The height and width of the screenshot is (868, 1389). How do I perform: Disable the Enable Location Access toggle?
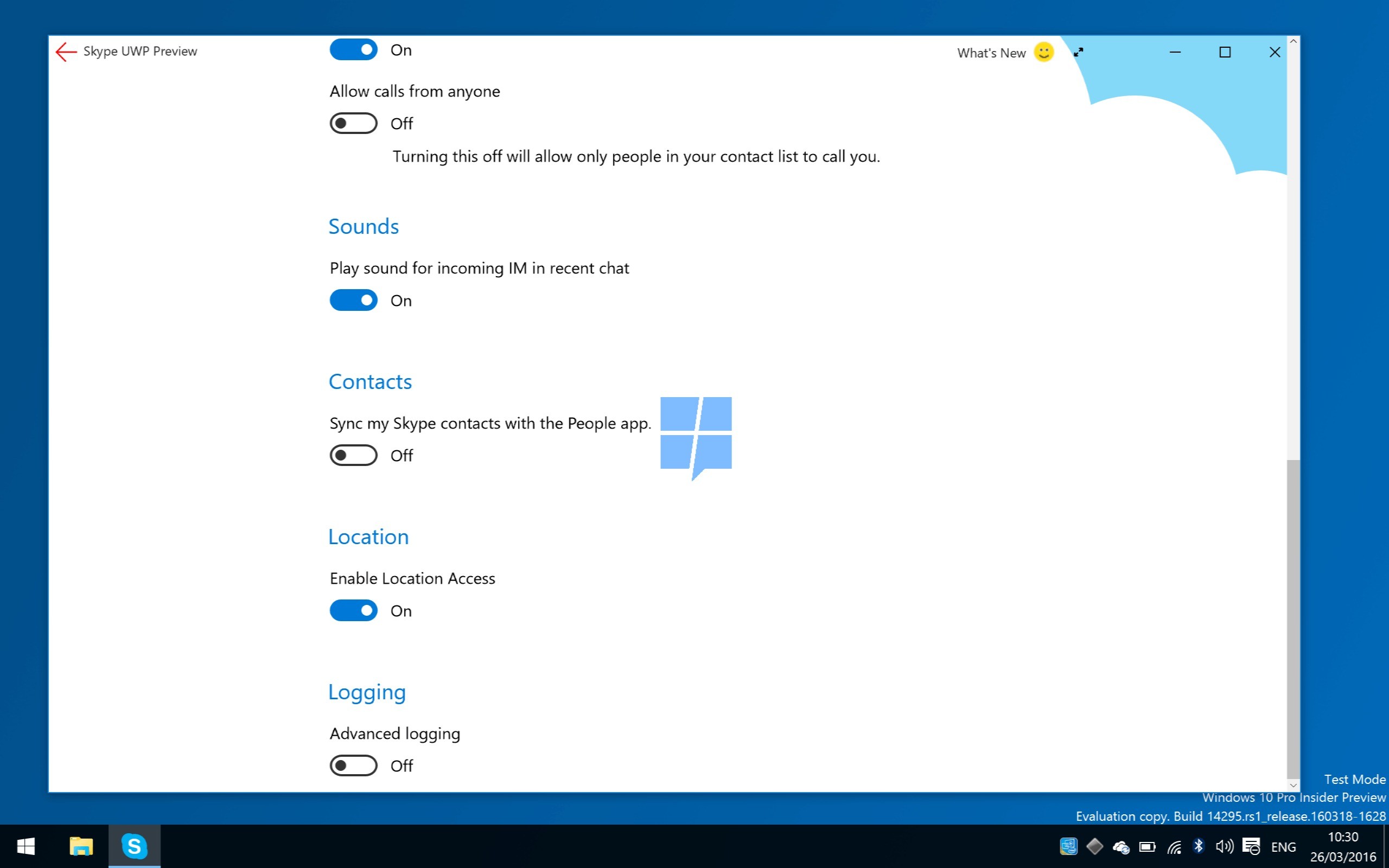(x=353, y=610)
